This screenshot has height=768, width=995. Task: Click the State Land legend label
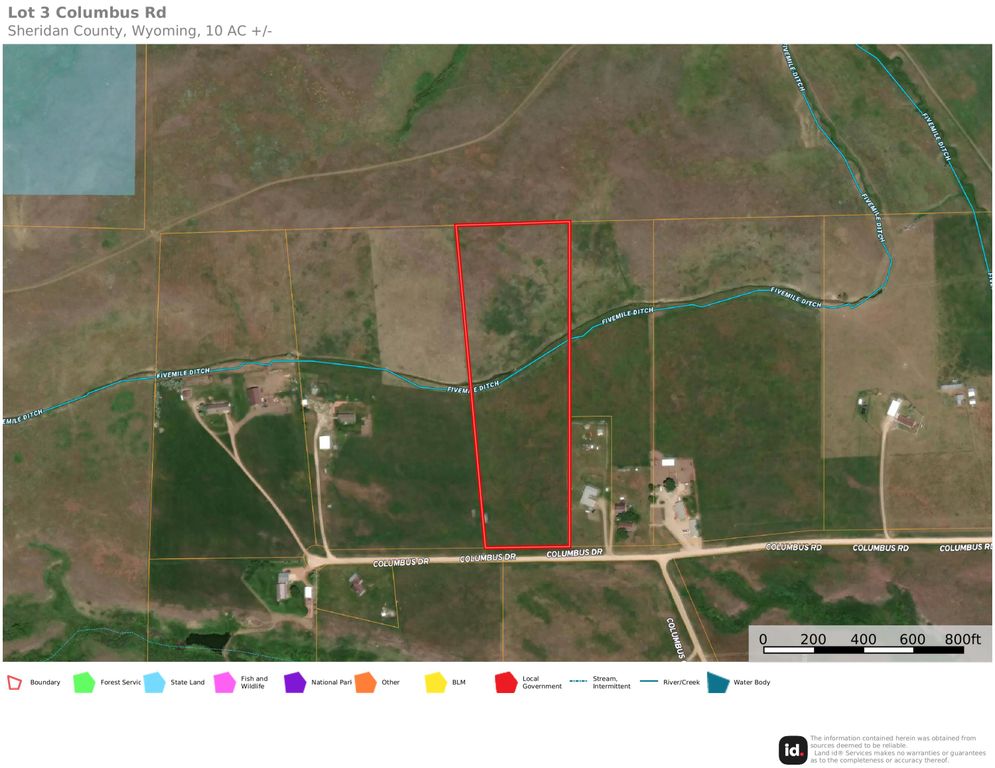[x=187, y=682]
